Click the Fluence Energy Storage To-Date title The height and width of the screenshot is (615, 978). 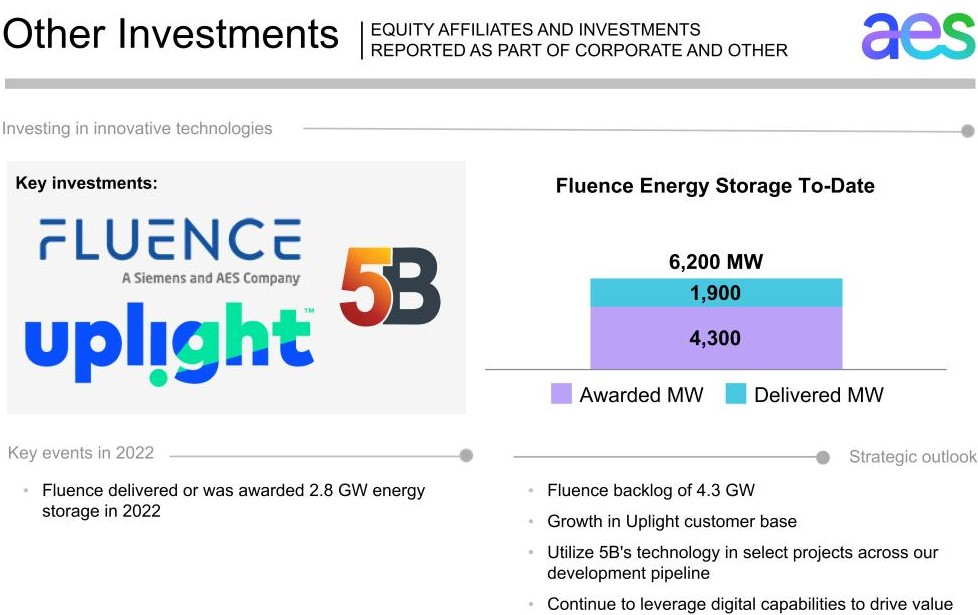coord(715,186)
